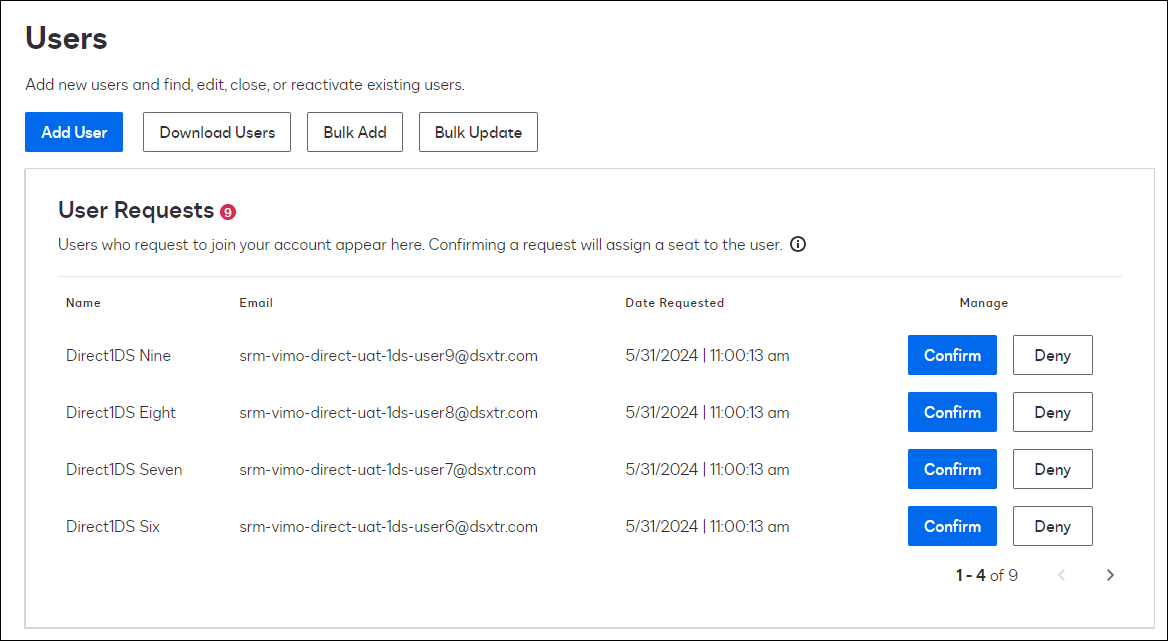Deny the Direct1DS Seven request
This screenshot has height=641, width=1168.
click(x=1052, y=469)
